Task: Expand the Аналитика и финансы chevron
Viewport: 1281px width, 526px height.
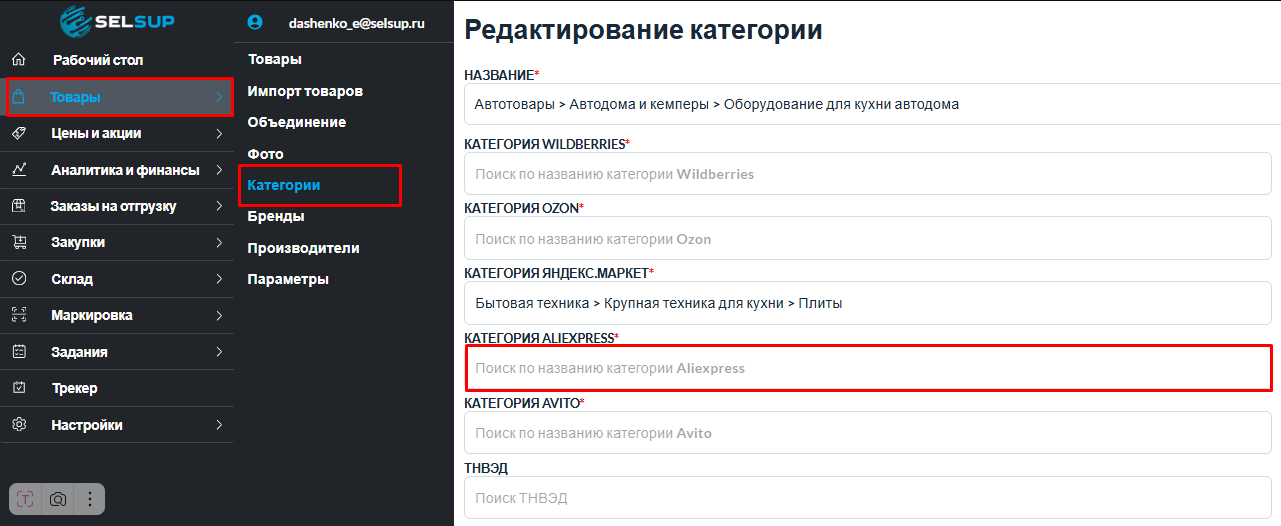Action: coord(219,170)
